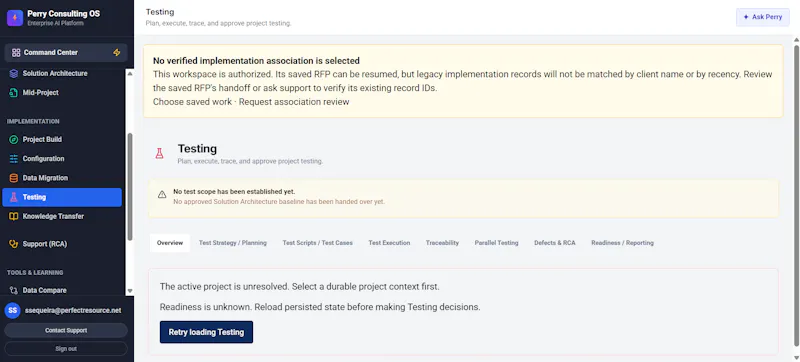Click the Project Build compass icon
This screenshot has height=362, width=800.
click(x=14, y=139)
